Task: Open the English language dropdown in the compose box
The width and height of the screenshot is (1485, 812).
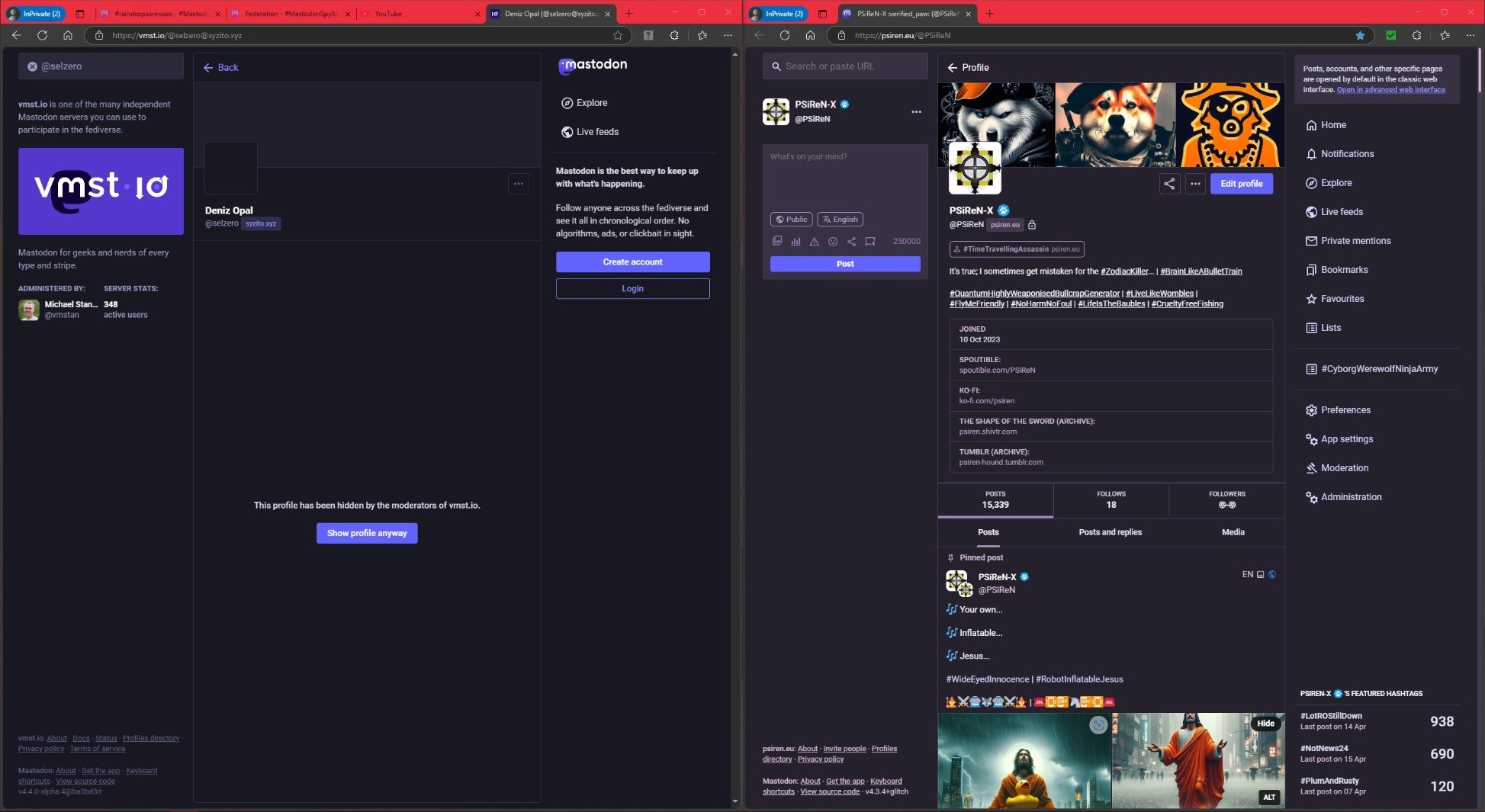Action: [841, 220]
